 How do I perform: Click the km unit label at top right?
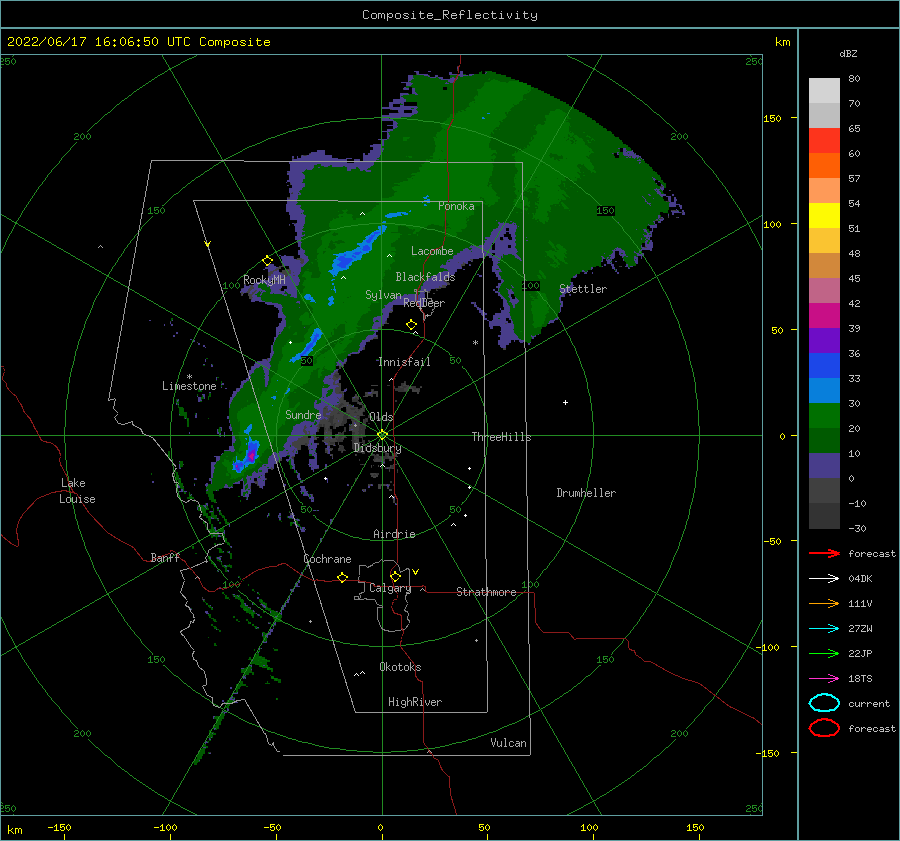782,42
